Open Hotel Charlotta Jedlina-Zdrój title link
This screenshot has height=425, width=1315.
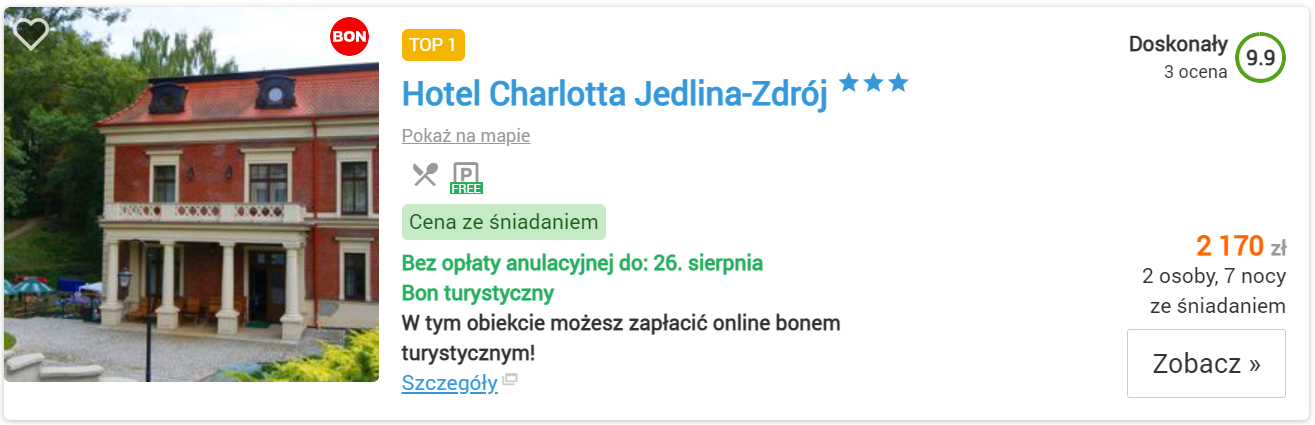click(x=615, y=94)
